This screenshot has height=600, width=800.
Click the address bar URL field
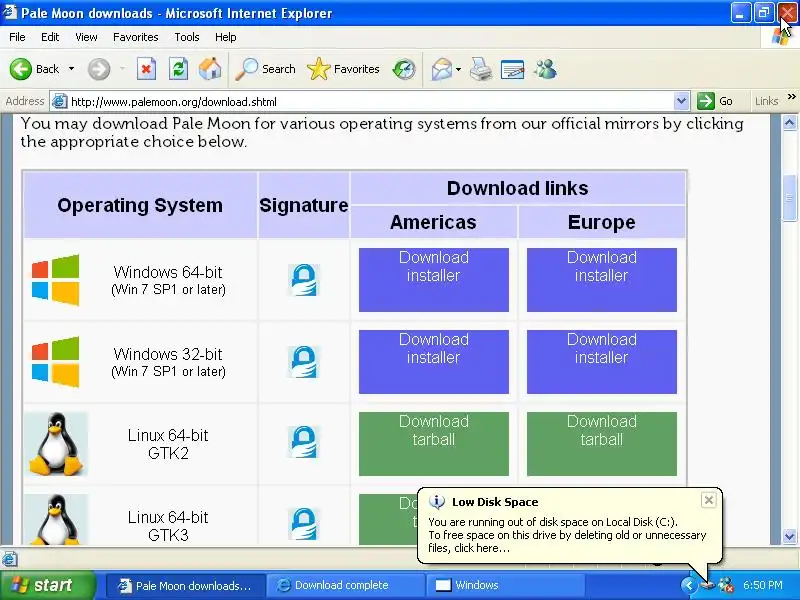click(x=370, y=102)
